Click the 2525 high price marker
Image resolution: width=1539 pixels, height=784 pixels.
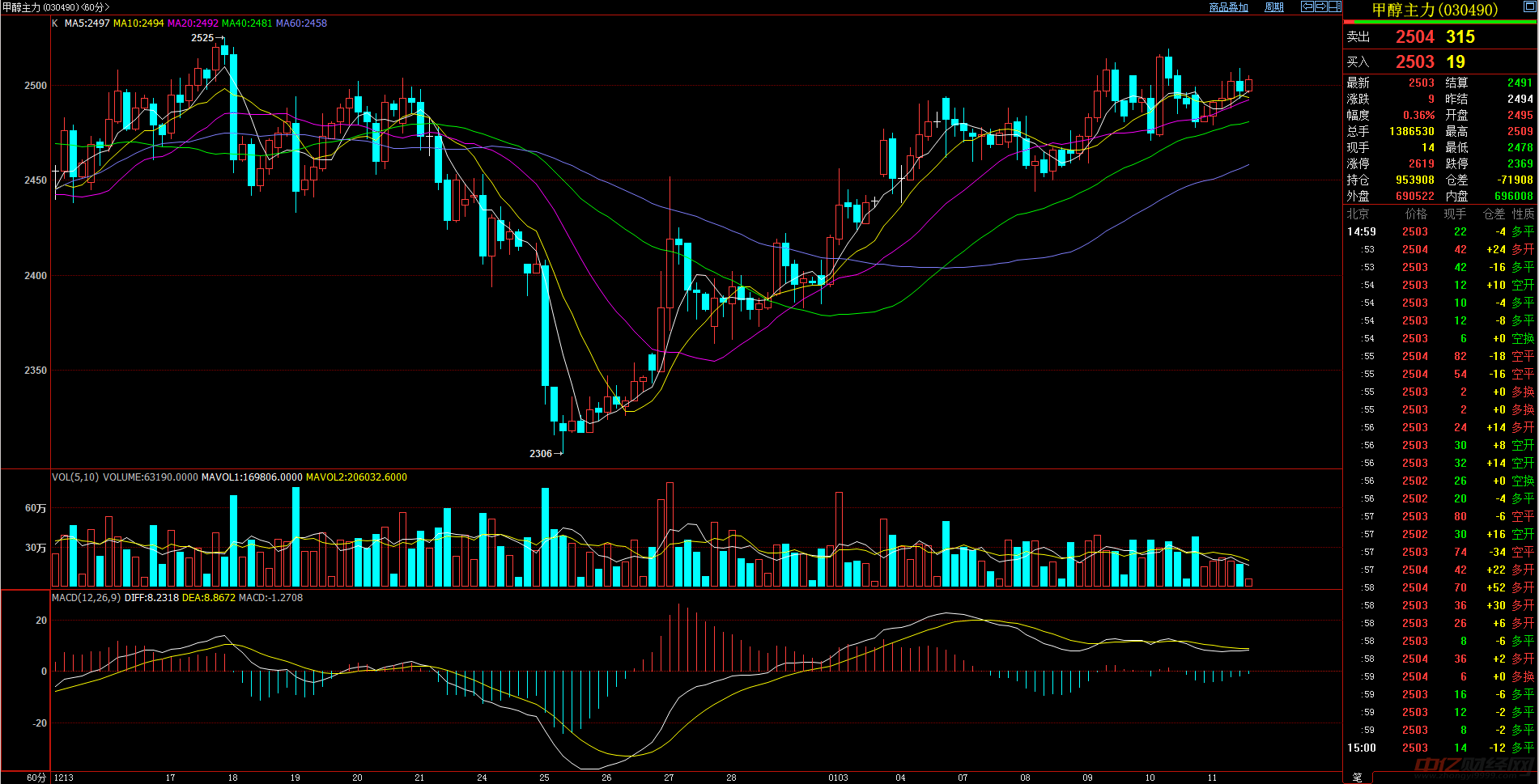(x=202, y=38)
